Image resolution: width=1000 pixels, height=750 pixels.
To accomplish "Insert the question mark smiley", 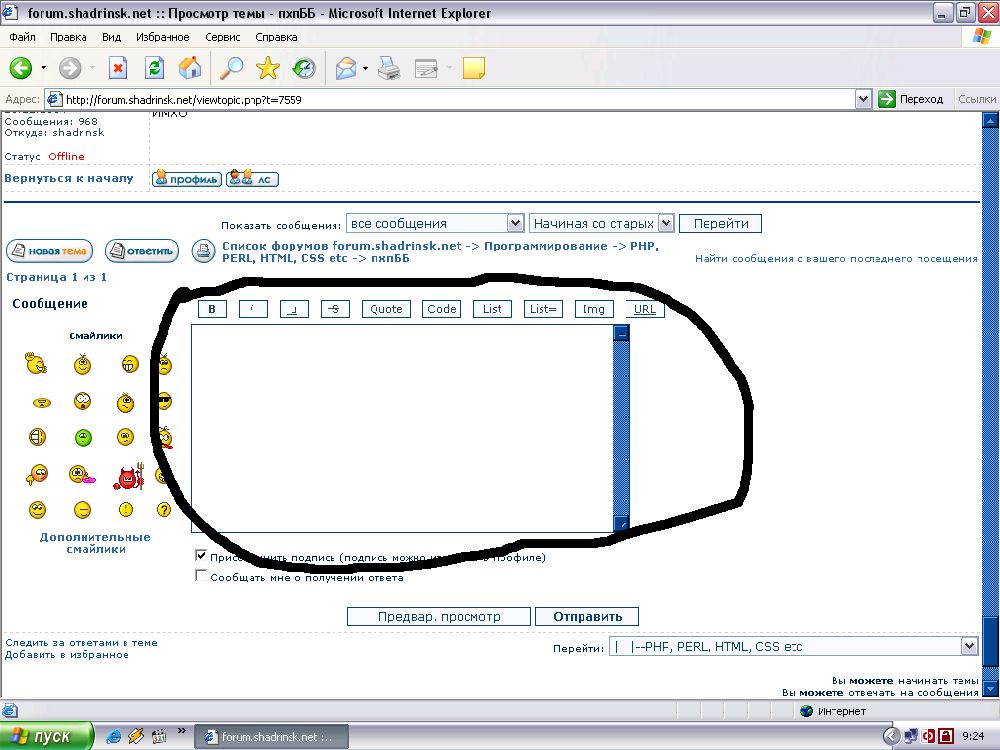I will click(164, 510).
